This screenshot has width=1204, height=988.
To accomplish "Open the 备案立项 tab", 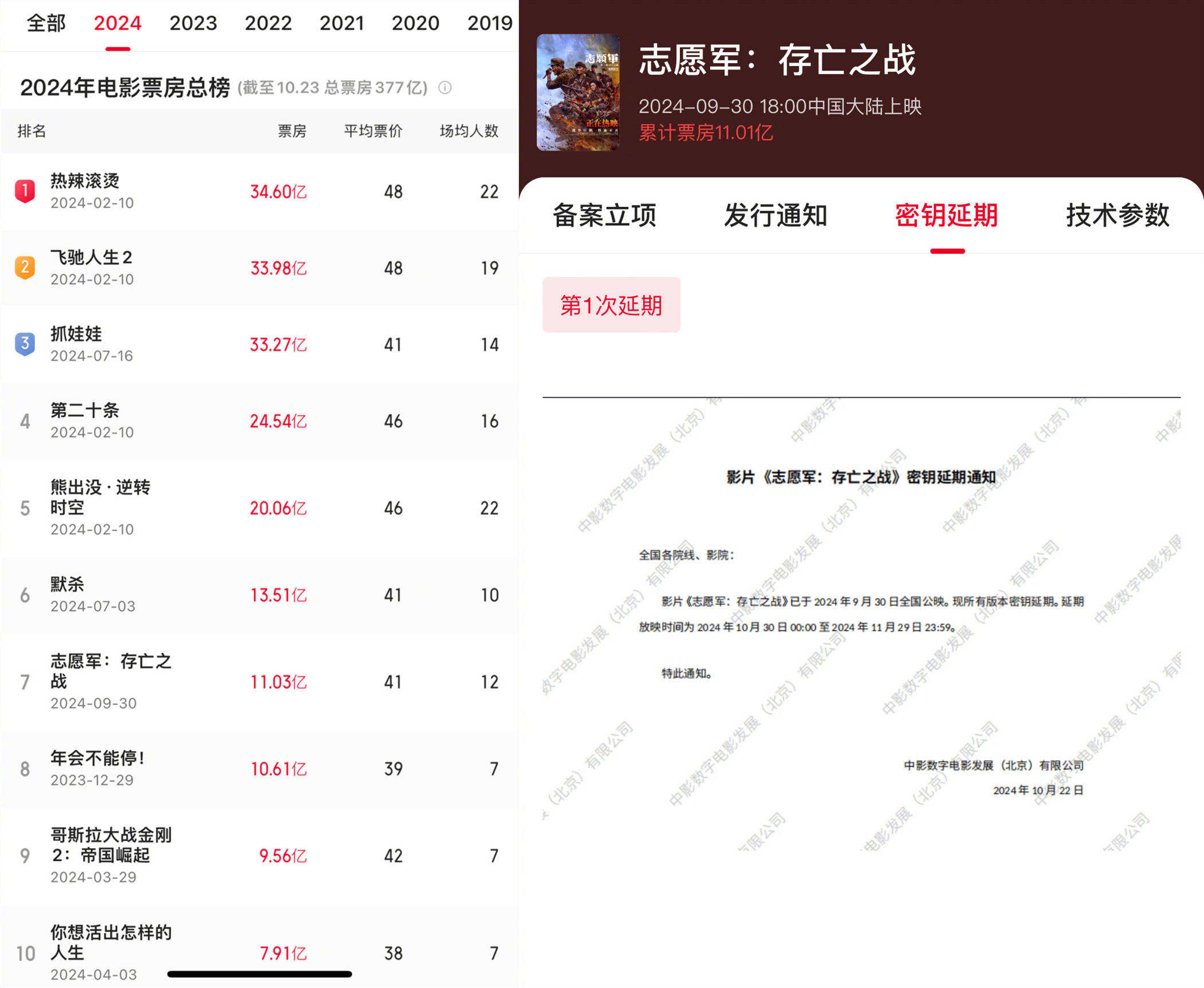I will coord(604,215).
